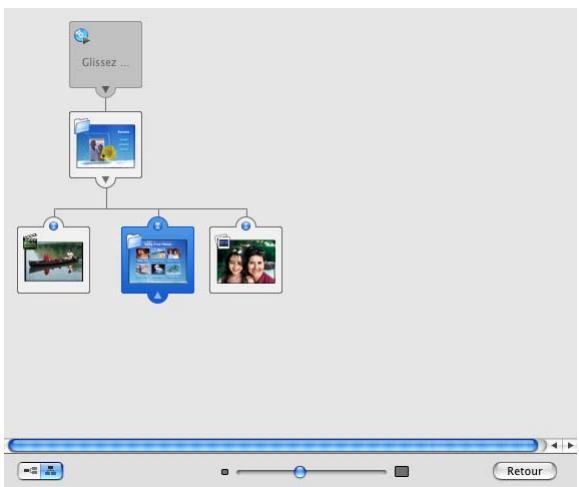Click the blue tab atop the slideshow node

[246, 226]
